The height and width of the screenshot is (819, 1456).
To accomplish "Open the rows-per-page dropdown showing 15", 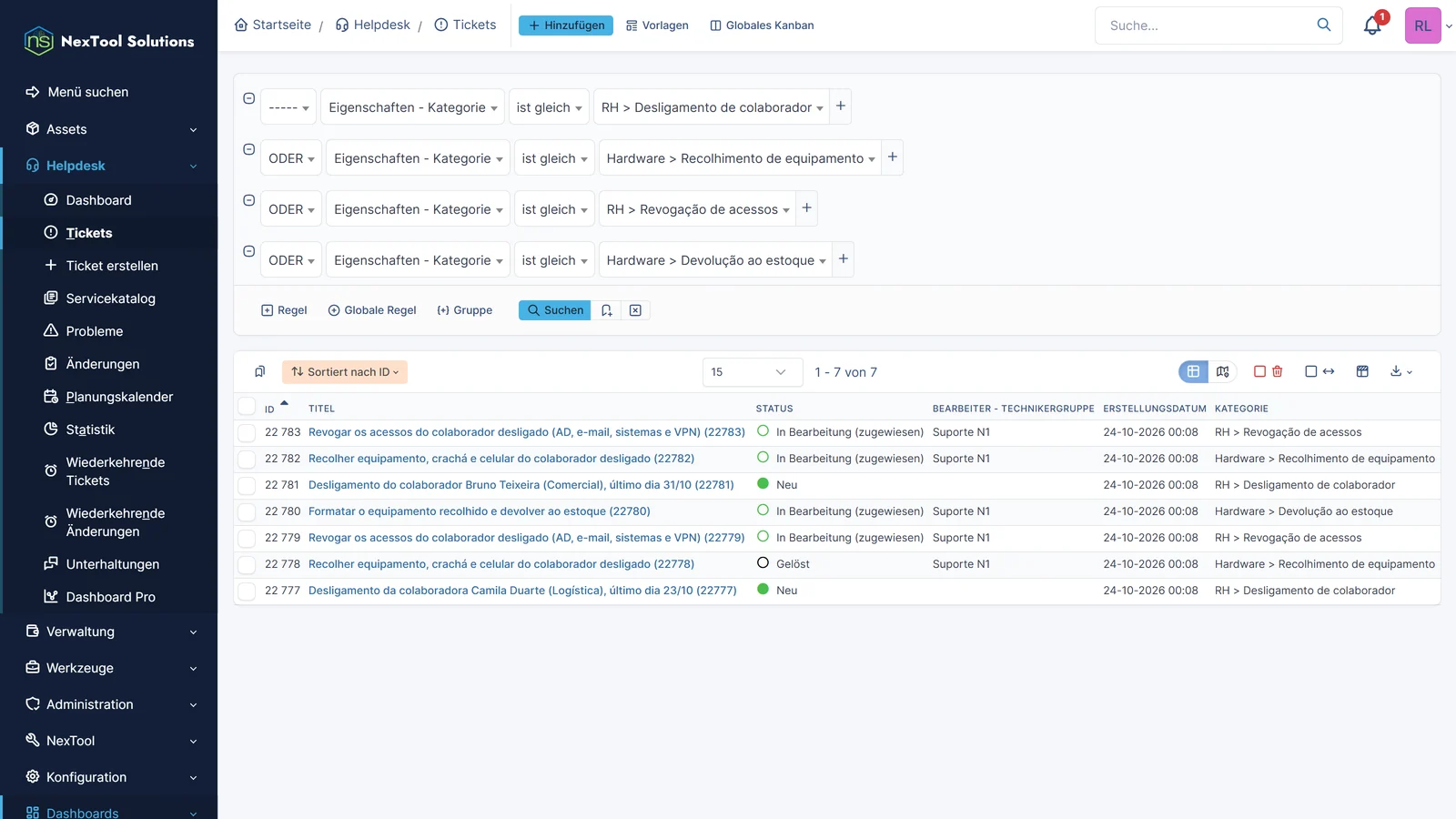I will (x=753, y=372).
